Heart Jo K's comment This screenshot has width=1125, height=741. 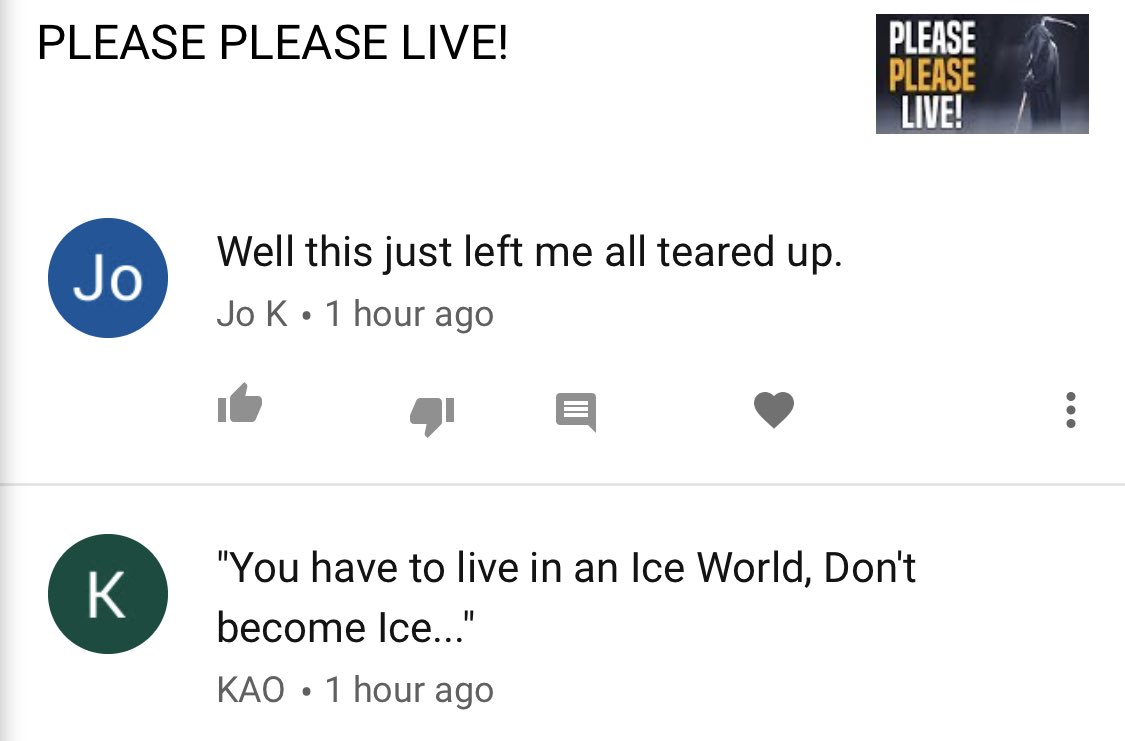773,410
